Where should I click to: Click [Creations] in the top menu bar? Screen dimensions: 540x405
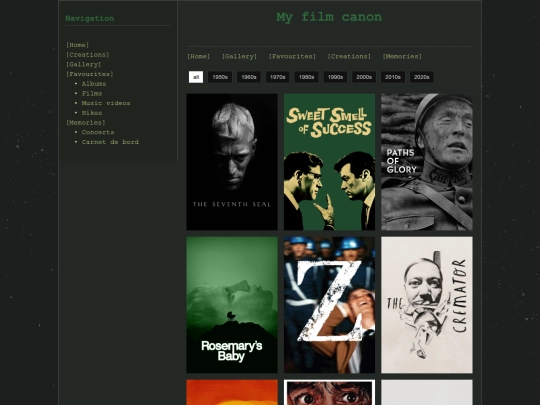coord(349,56)
